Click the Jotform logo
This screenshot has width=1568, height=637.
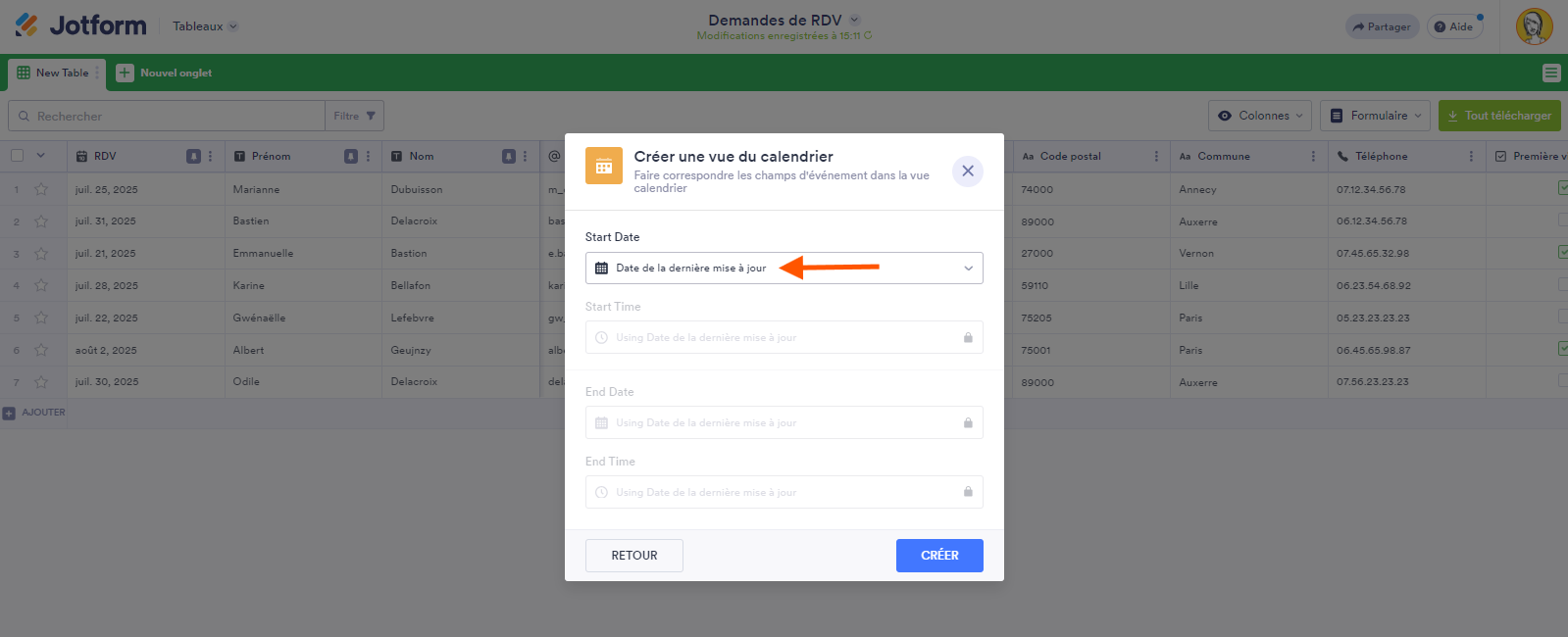[80, 25]
